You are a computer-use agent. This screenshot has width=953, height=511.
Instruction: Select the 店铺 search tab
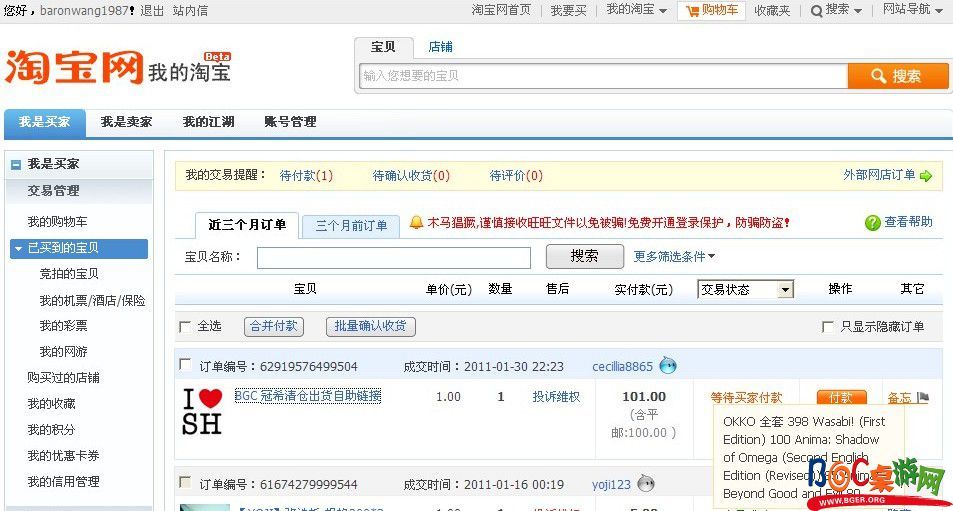click(441, 47)
